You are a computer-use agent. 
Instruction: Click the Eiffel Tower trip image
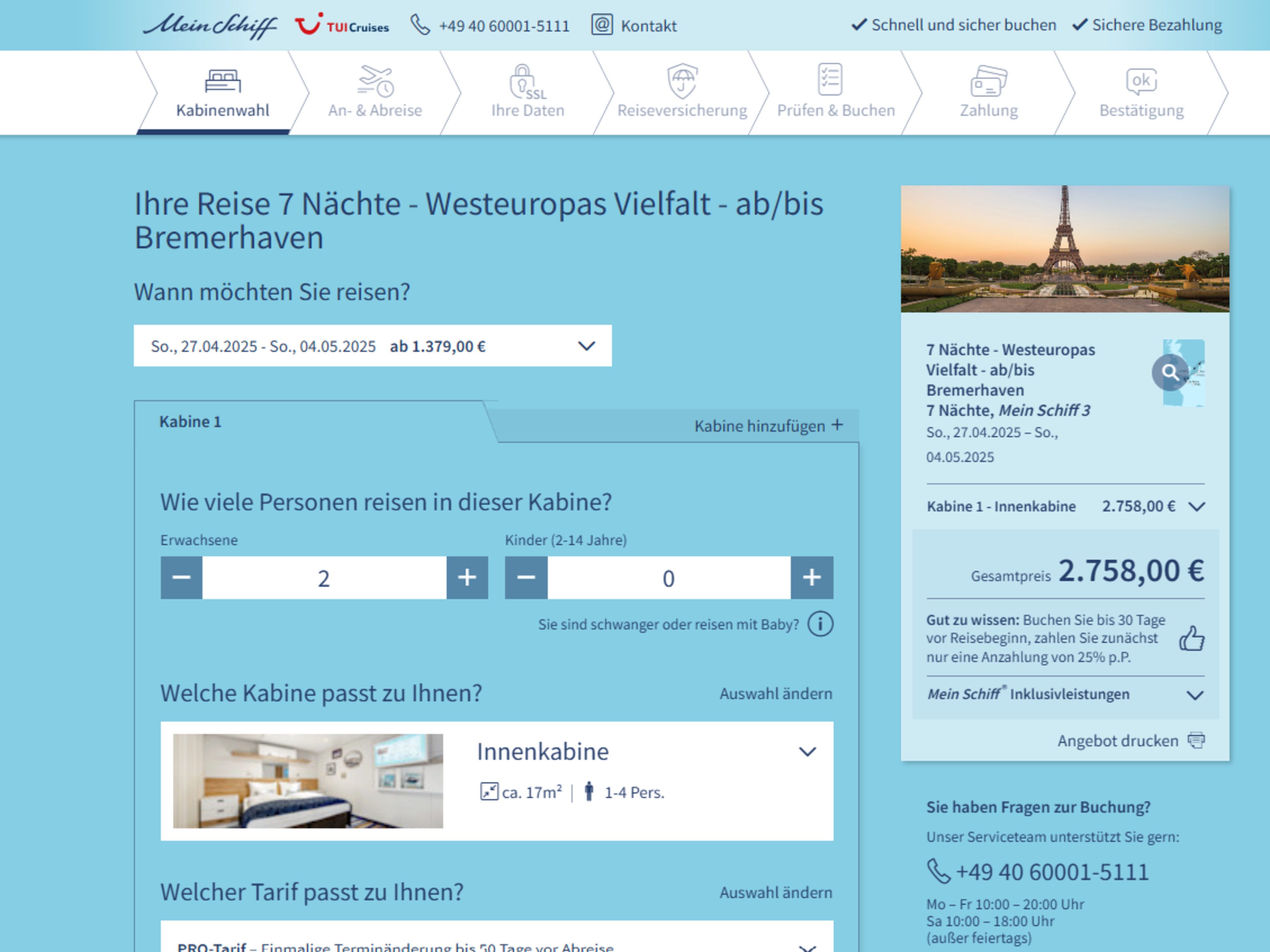(1065, 249)
